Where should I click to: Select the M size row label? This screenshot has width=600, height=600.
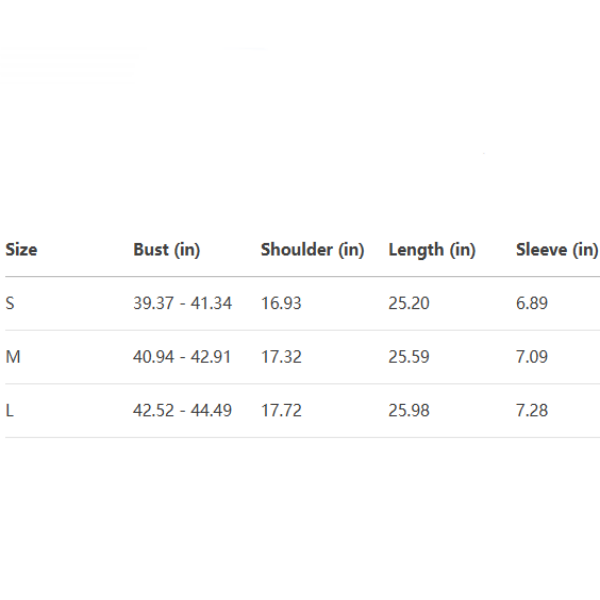point(12,356)
